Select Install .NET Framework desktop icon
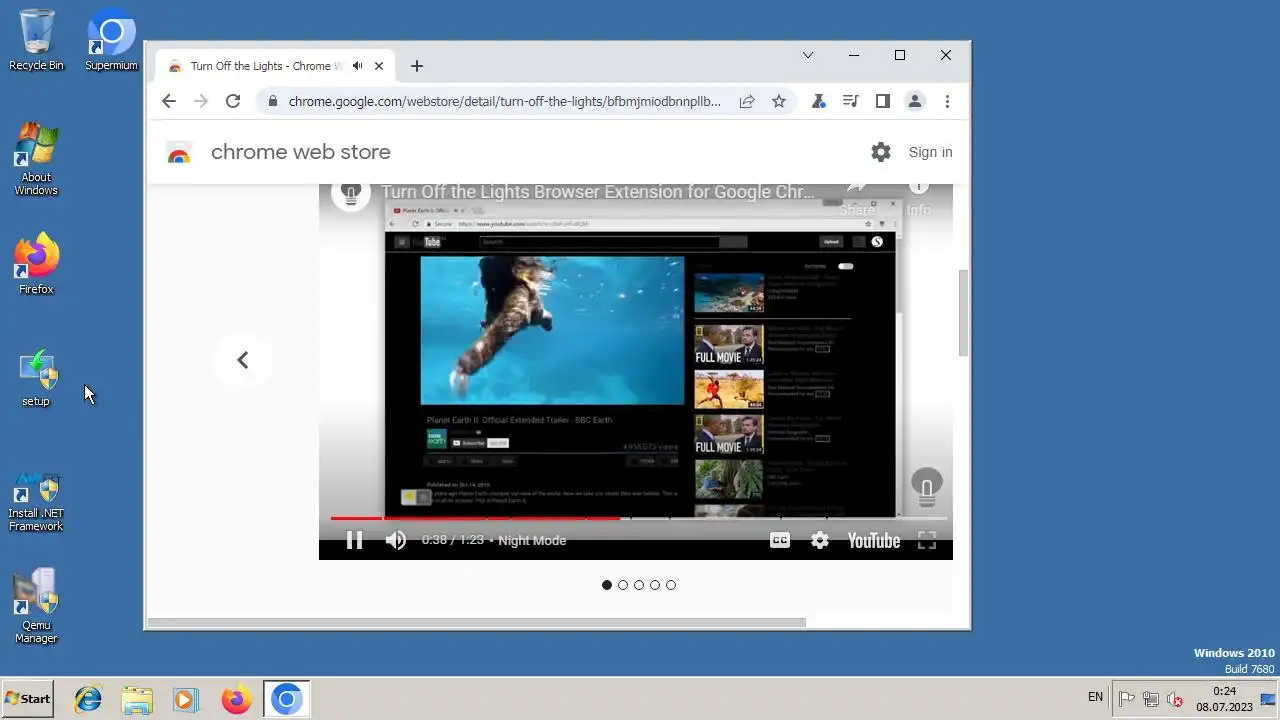 (36, 502)
